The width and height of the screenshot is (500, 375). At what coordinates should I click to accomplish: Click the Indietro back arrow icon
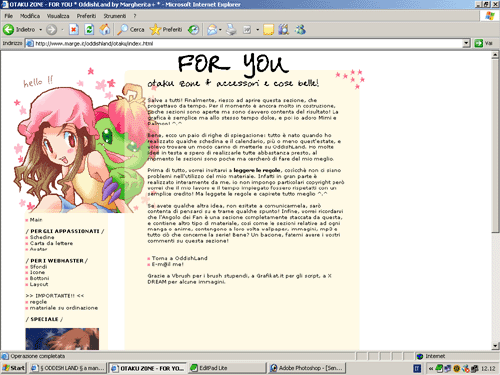(8, 30)
